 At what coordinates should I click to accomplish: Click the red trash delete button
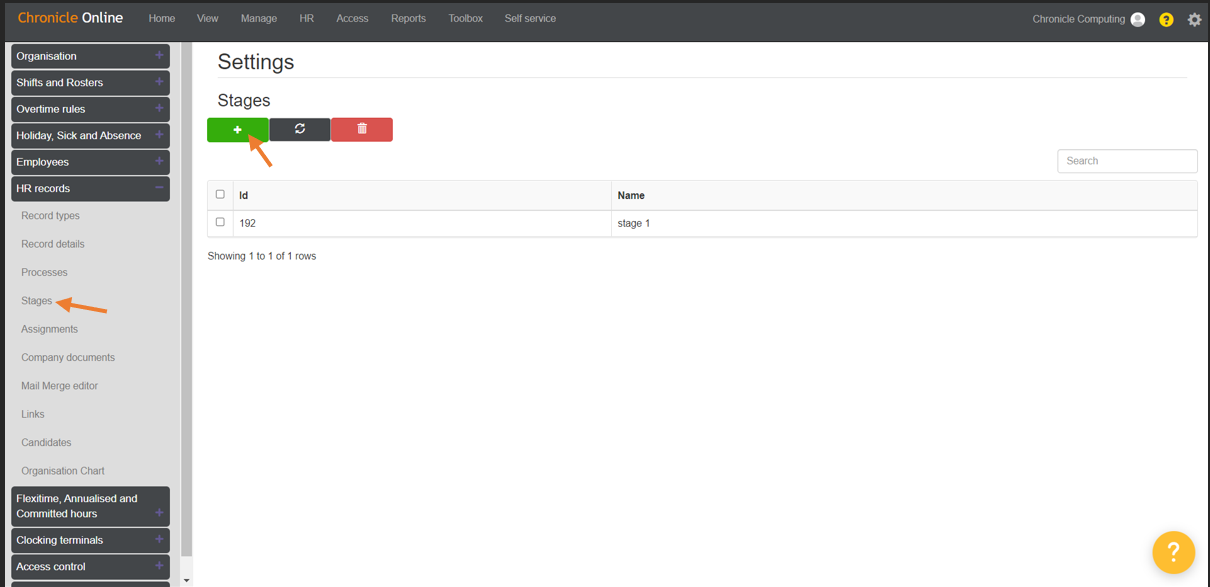click(362, 129)
